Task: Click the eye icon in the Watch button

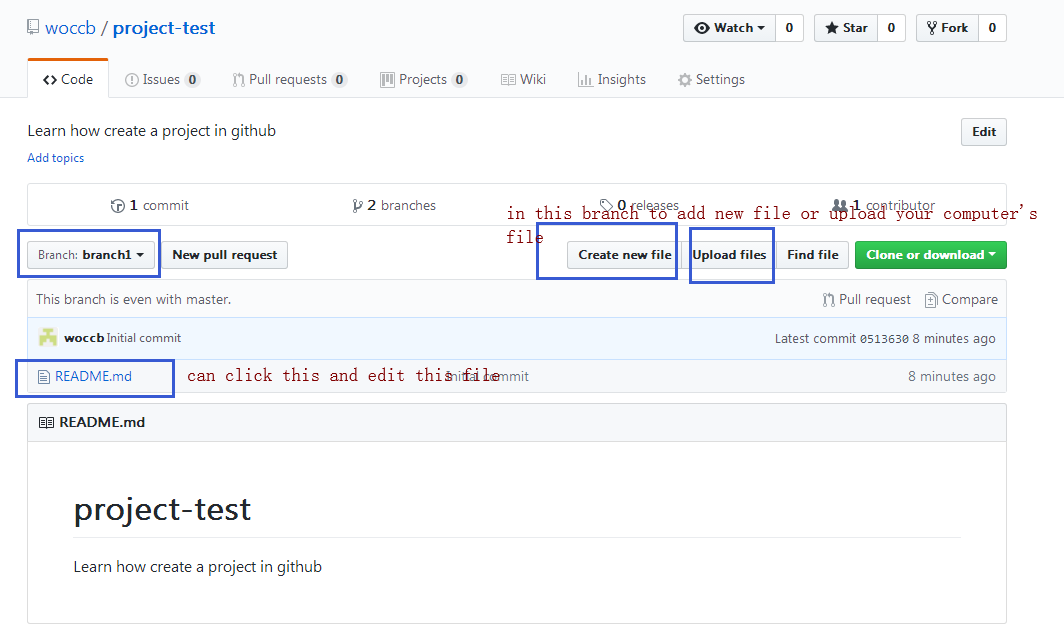Action: (x=702, y=28)
